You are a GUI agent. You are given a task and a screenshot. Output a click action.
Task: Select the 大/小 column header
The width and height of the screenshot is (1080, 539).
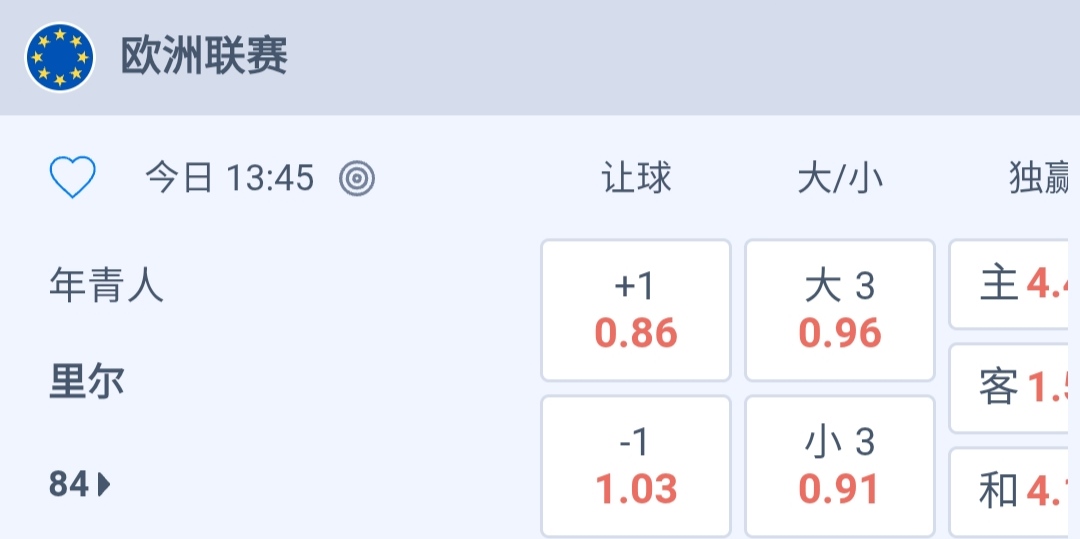(840, 179)
